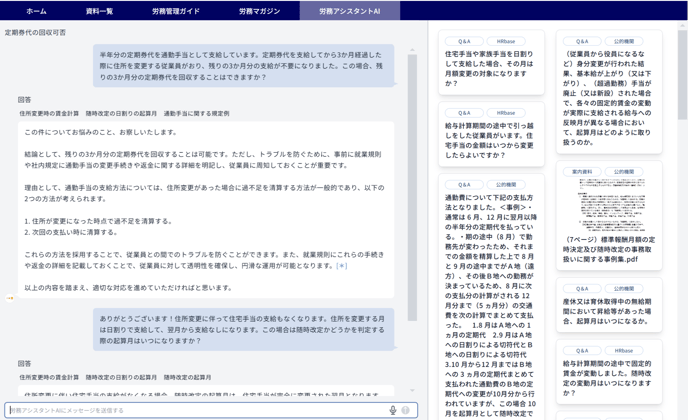Image resolution: width=688 pixels, height=420 pixels.
Task: Open card about 住宅手当や家族手当を日割り
Action: coord(491,62)
